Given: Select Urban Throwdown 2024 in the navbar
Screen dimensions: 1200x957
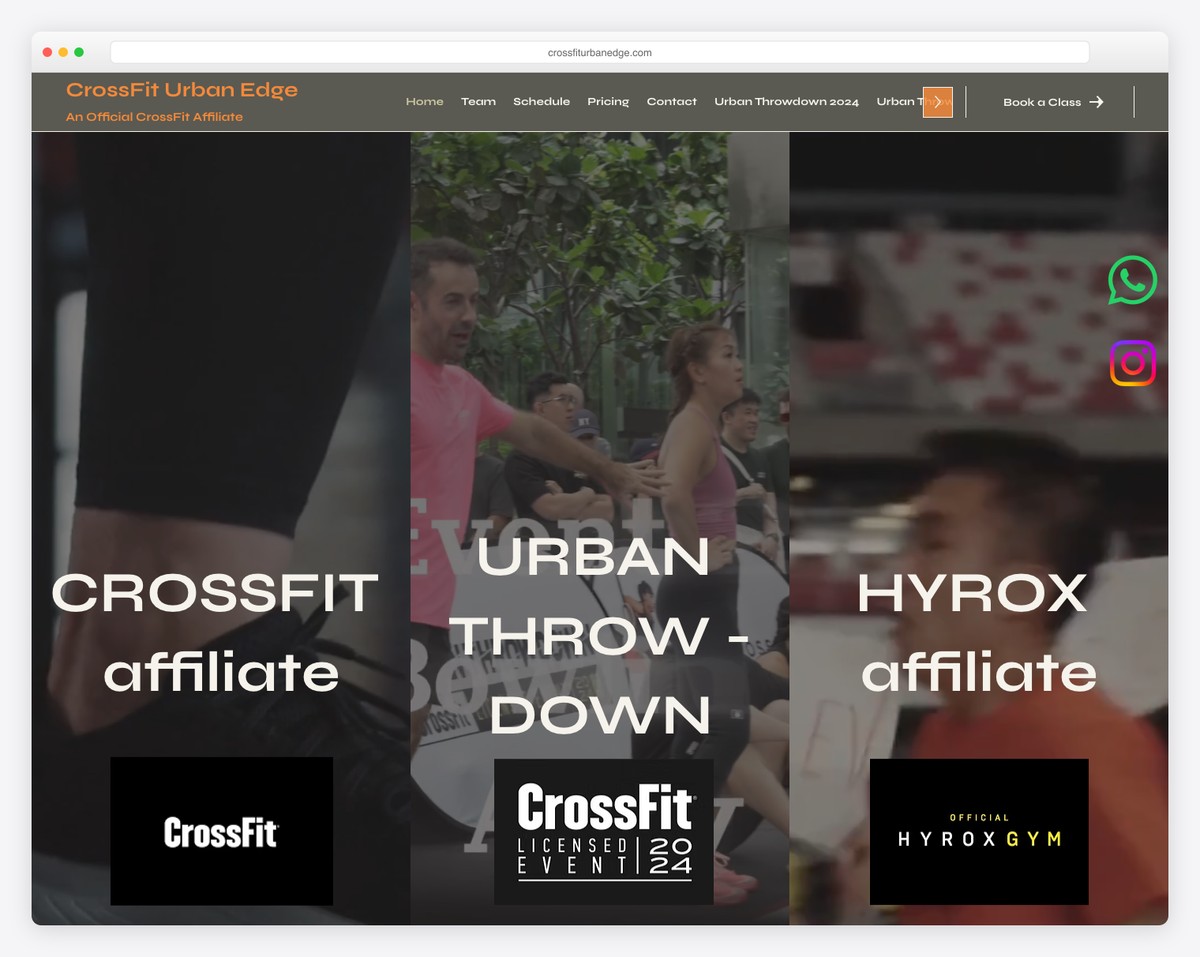Looking at the screenshot, I should pyautogui.click(x=786, y=101).
